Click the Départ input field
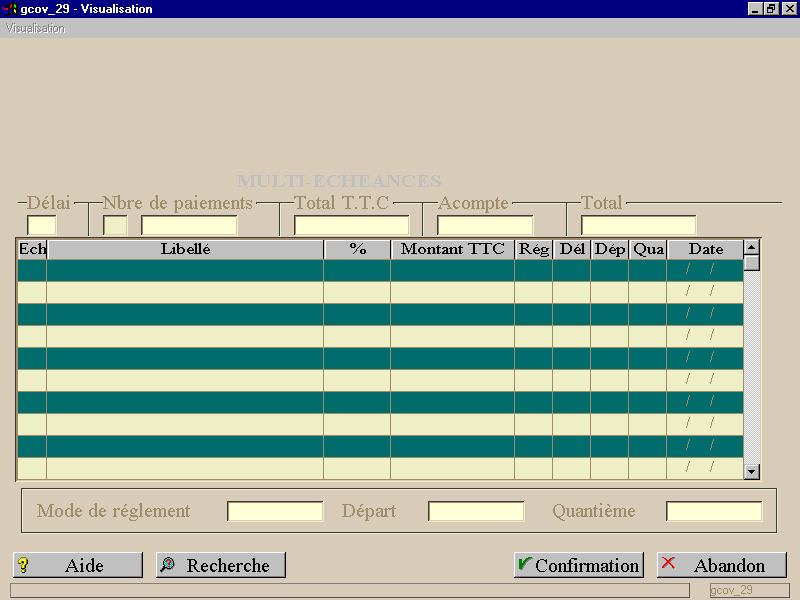This screenshot has height=600, width=800. click(x=476, y=511)
